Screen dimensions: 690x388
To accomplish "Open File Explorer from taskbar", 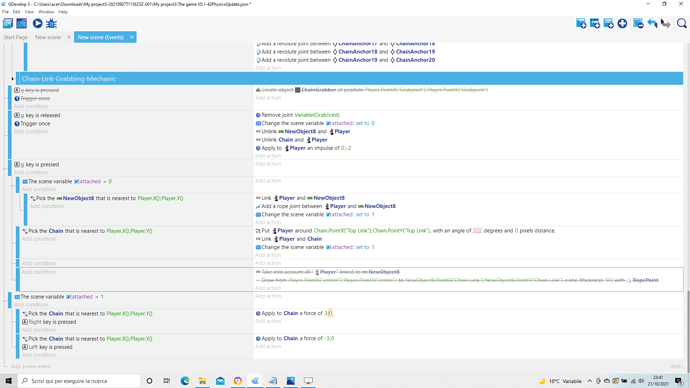I will tap(202, 381).
